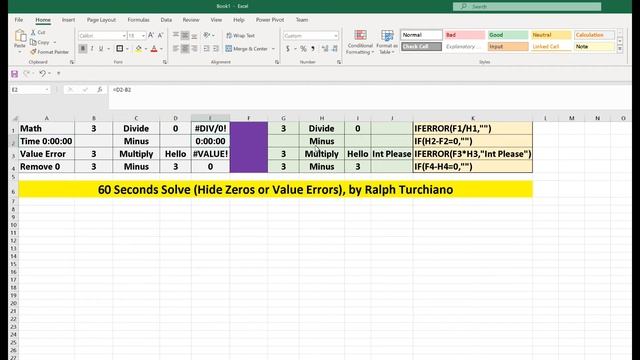Open the font size dropdown
Screen dimensions: 640x360
coord(143,36)
